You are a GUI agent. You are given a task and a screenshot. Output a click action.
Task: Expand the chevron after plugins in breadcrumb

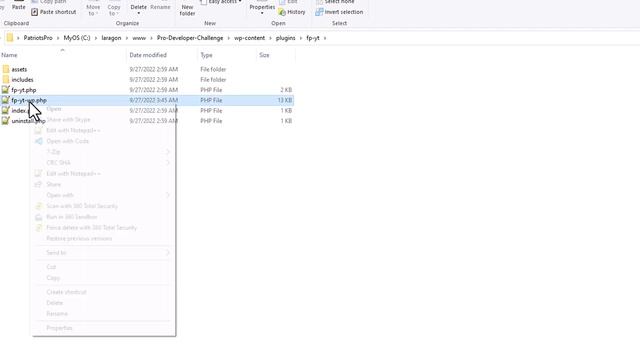[x=301, y=38]
